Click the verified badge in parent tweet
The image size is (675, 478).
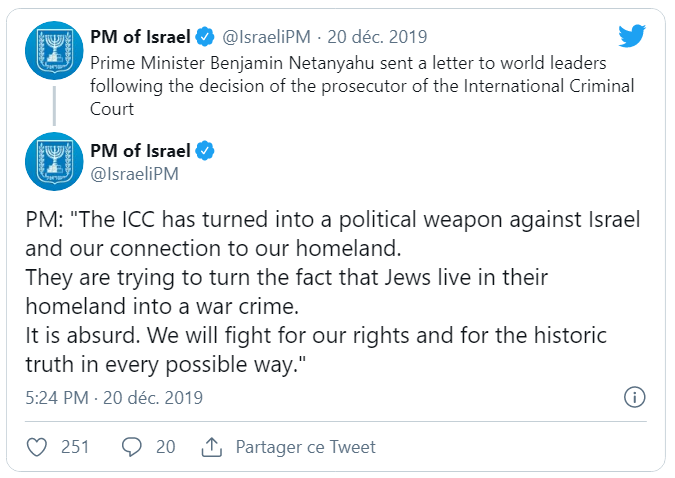(x=205, y=37)
